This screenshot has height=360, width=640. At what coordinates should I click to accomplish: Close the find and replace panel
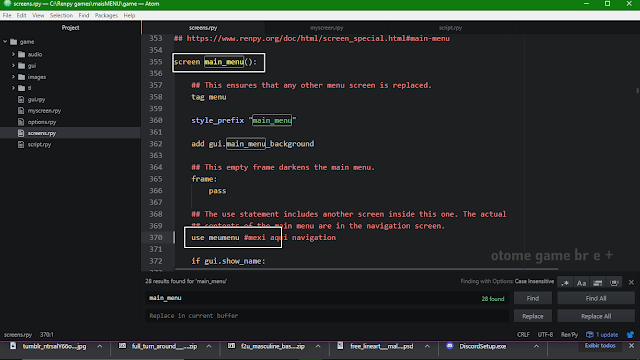[x=631, y=282]
